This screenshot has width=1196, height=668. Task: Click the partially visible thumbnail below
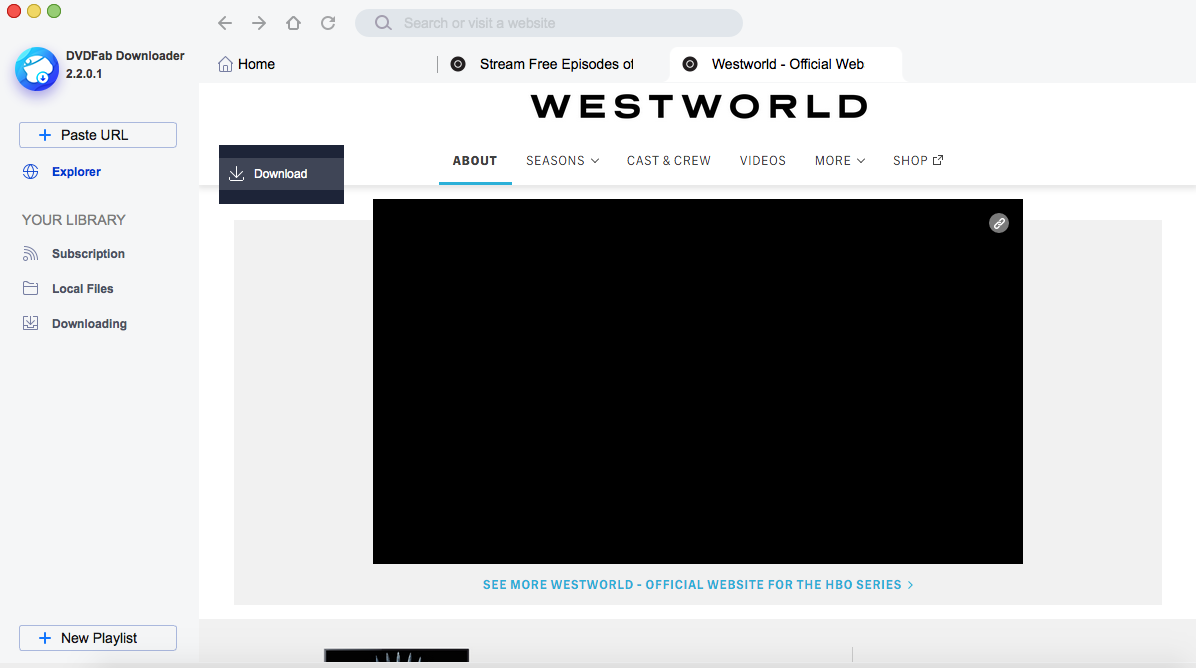tap(397, 656)
